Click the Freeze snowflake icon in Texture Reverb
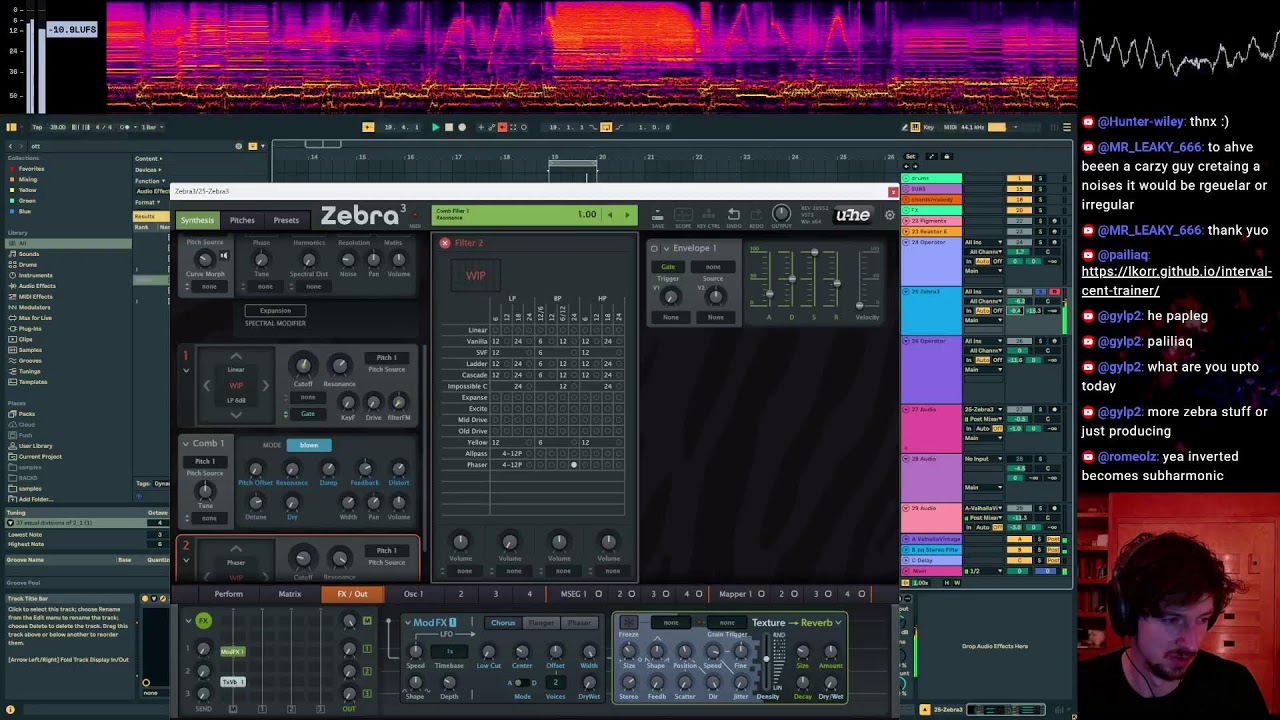 click(628, 623)
